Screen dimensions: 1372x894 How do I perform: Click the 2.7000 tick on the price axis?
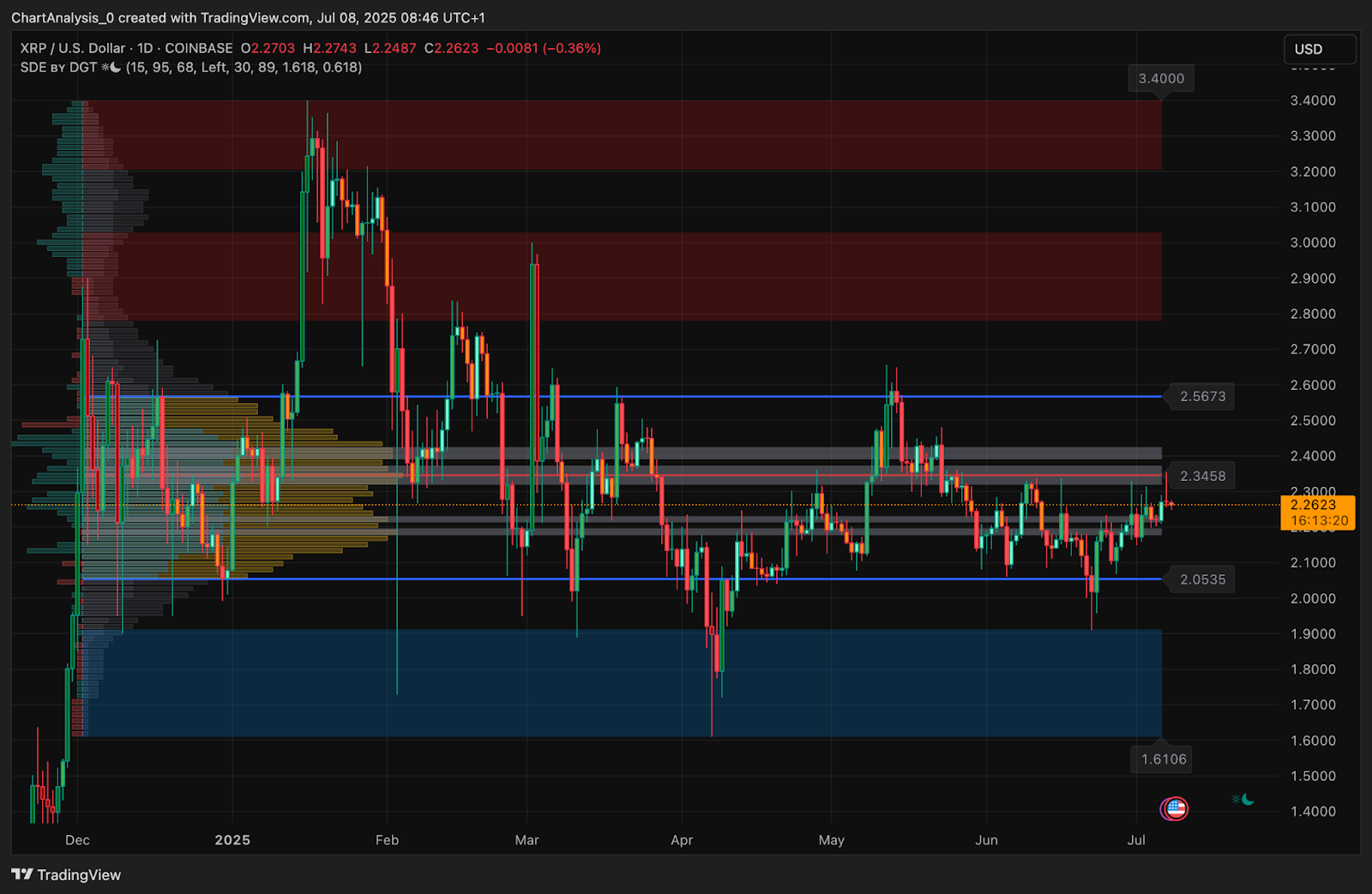(1313, 349)
